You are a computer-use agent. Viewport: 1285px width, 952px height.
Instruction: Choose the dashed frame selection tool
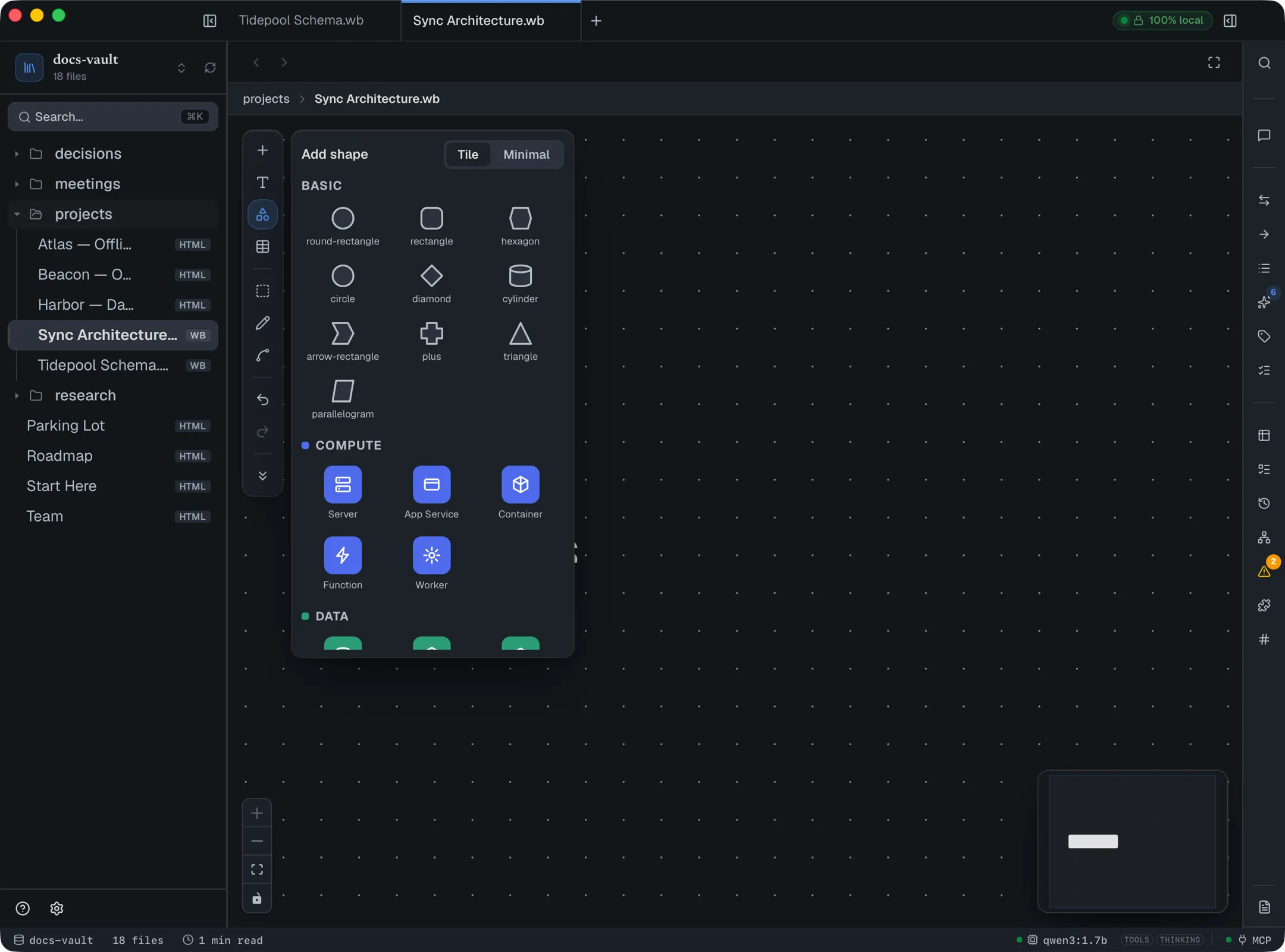[x=262, y=291]
